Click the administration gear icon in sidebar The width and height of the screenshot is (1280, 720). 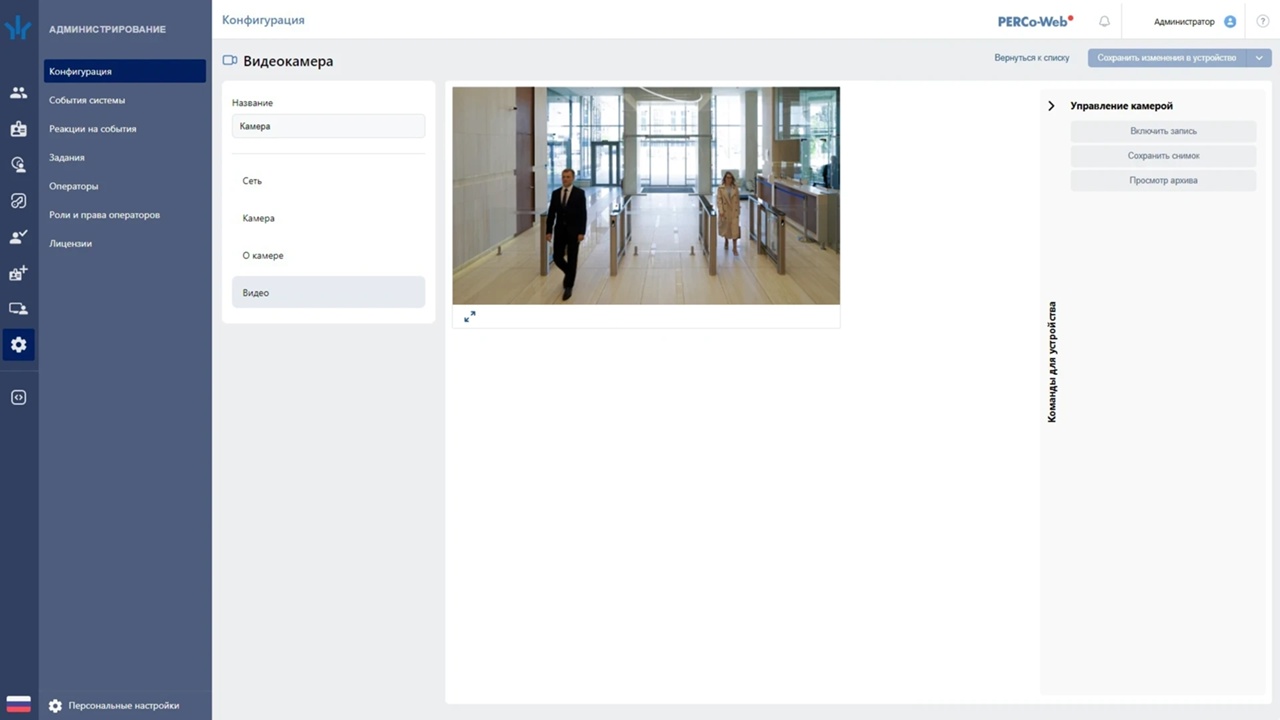pos(18,345)
